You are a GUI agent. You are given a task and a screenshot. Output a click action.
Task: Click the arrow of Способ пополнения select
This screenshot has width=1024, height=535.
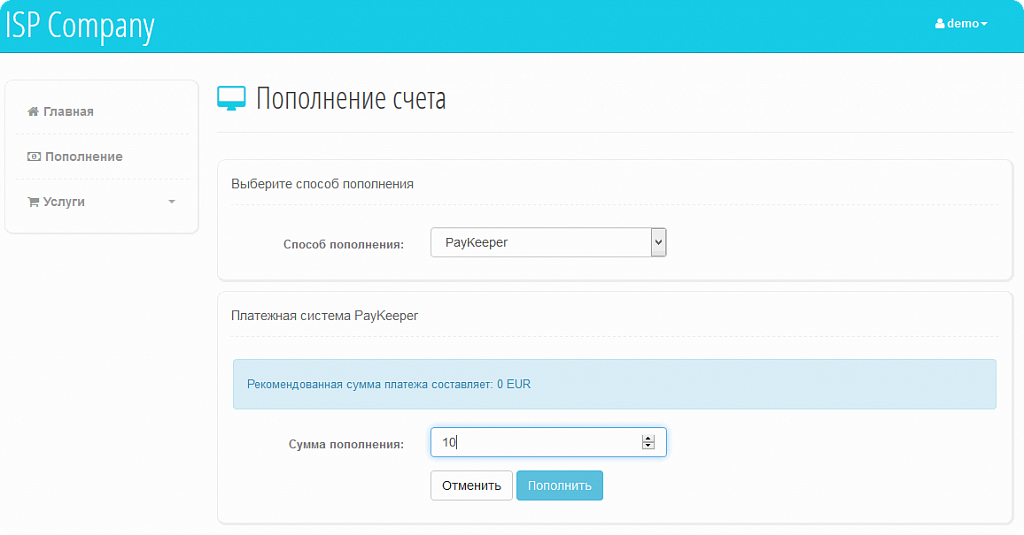click(658, 242)
